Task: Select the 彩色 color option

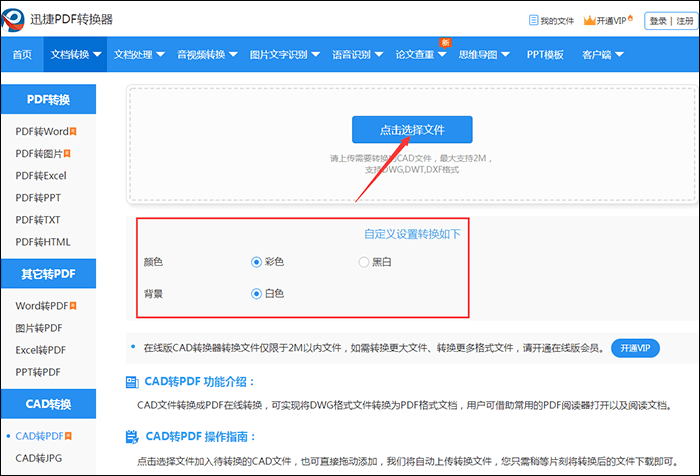Action: click(256, 262)
